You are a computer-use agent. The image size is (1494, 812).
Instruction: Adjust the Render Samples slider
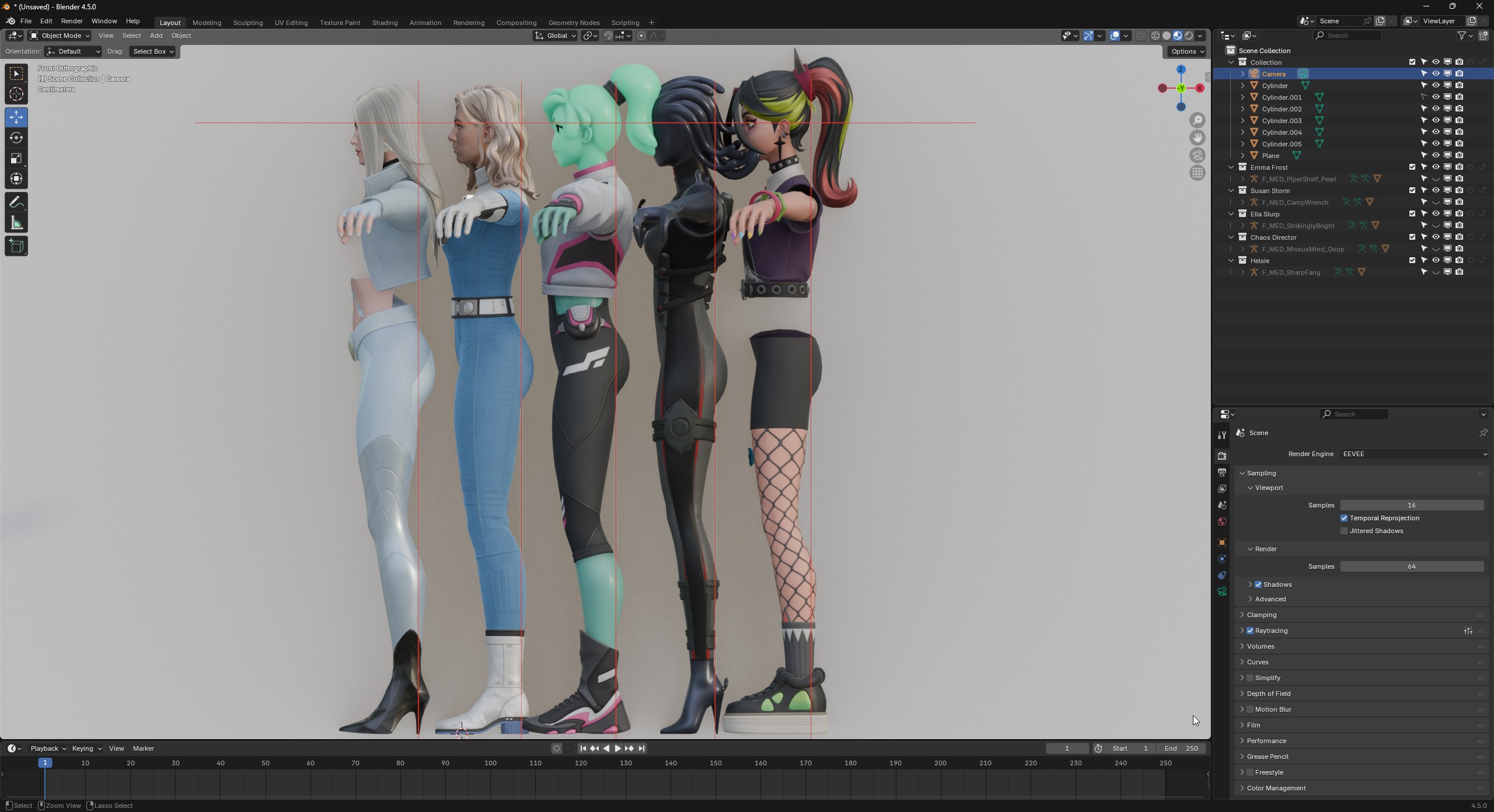click(x=1412, y=566)
